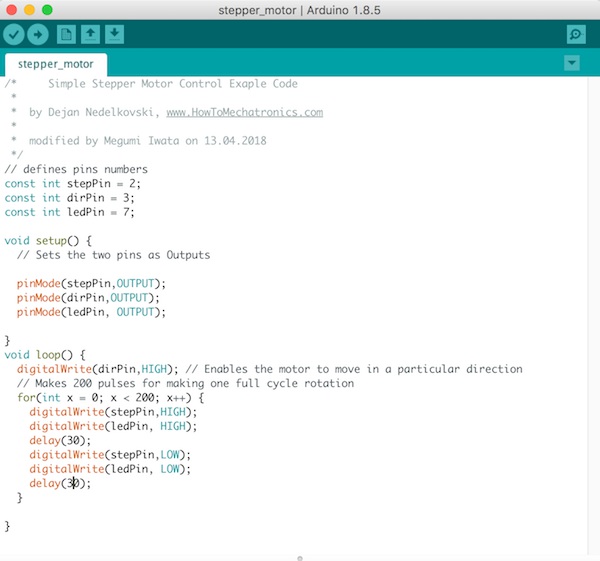This screenshot has width=600, height=561.
Task: Click the 'const int dirPin = 3;' line
Action: pos(70,198)
